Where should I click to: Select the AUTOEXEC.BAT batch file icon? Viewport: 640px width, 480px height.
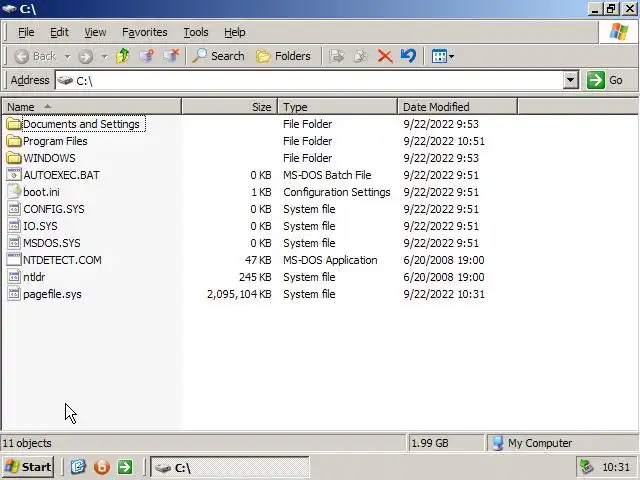[14, 175]
